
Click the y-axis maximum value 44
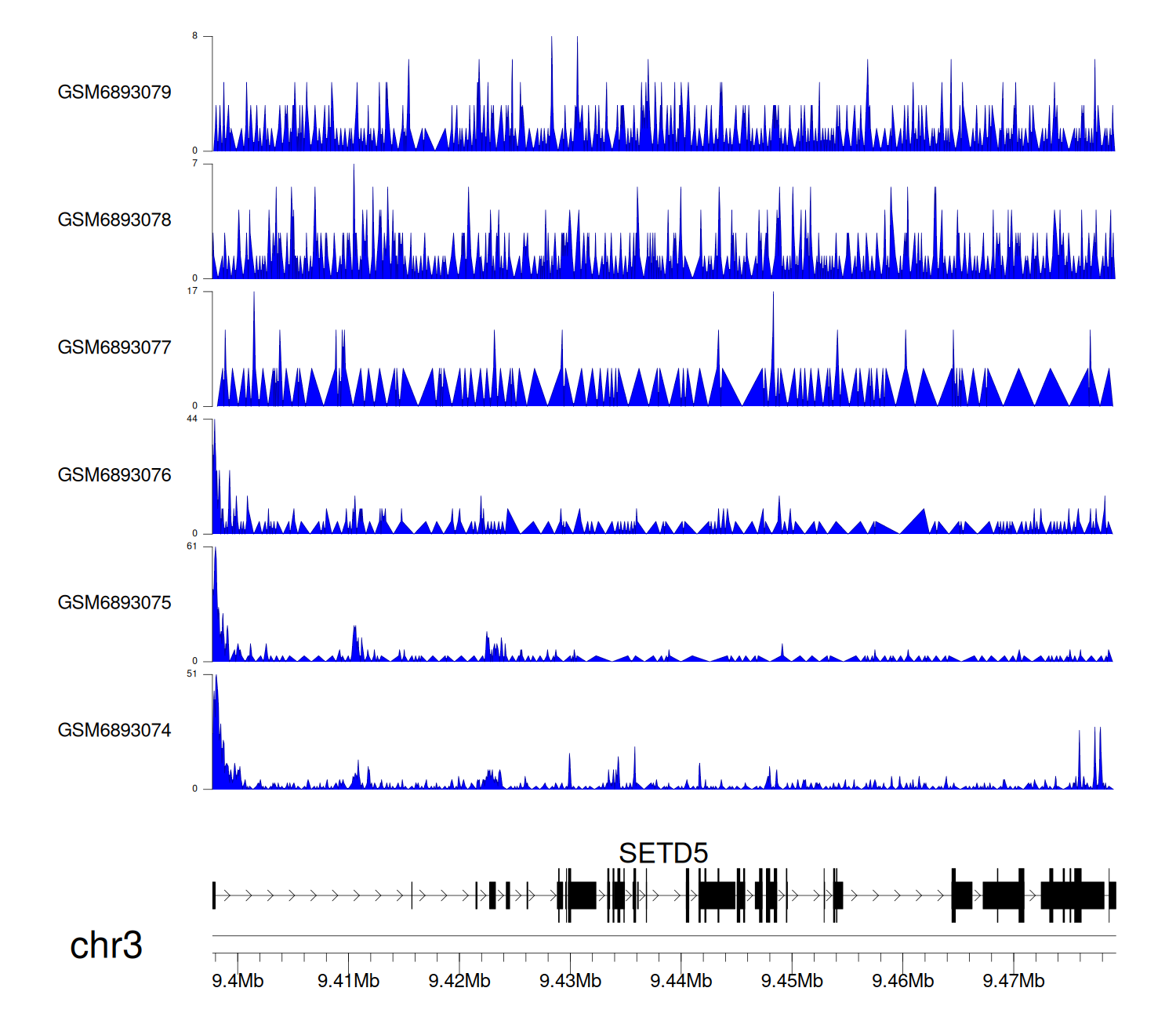pos(192,419)
